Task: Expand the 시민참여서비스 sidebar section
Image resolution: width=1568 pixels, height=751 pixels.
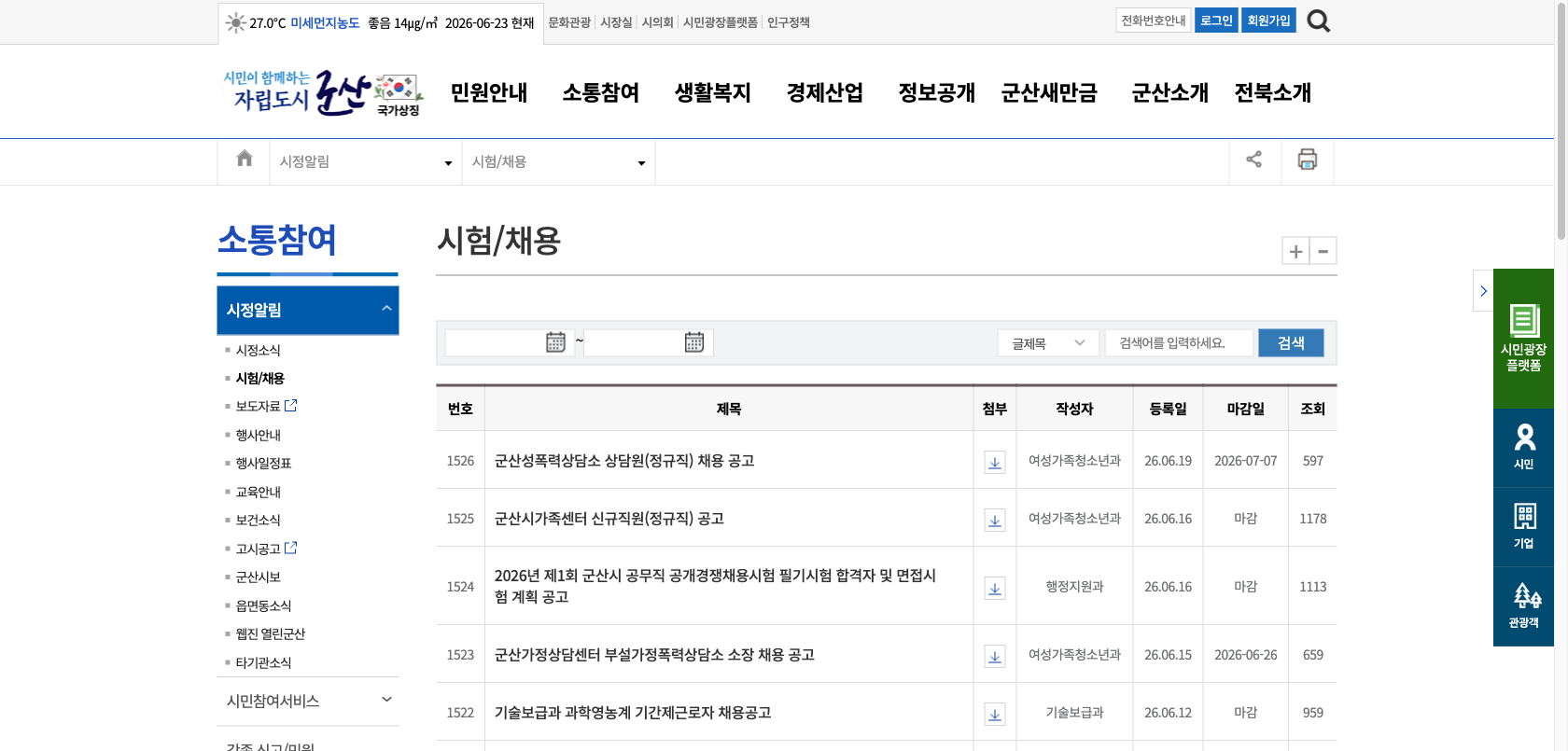Action: click(308, 701)
